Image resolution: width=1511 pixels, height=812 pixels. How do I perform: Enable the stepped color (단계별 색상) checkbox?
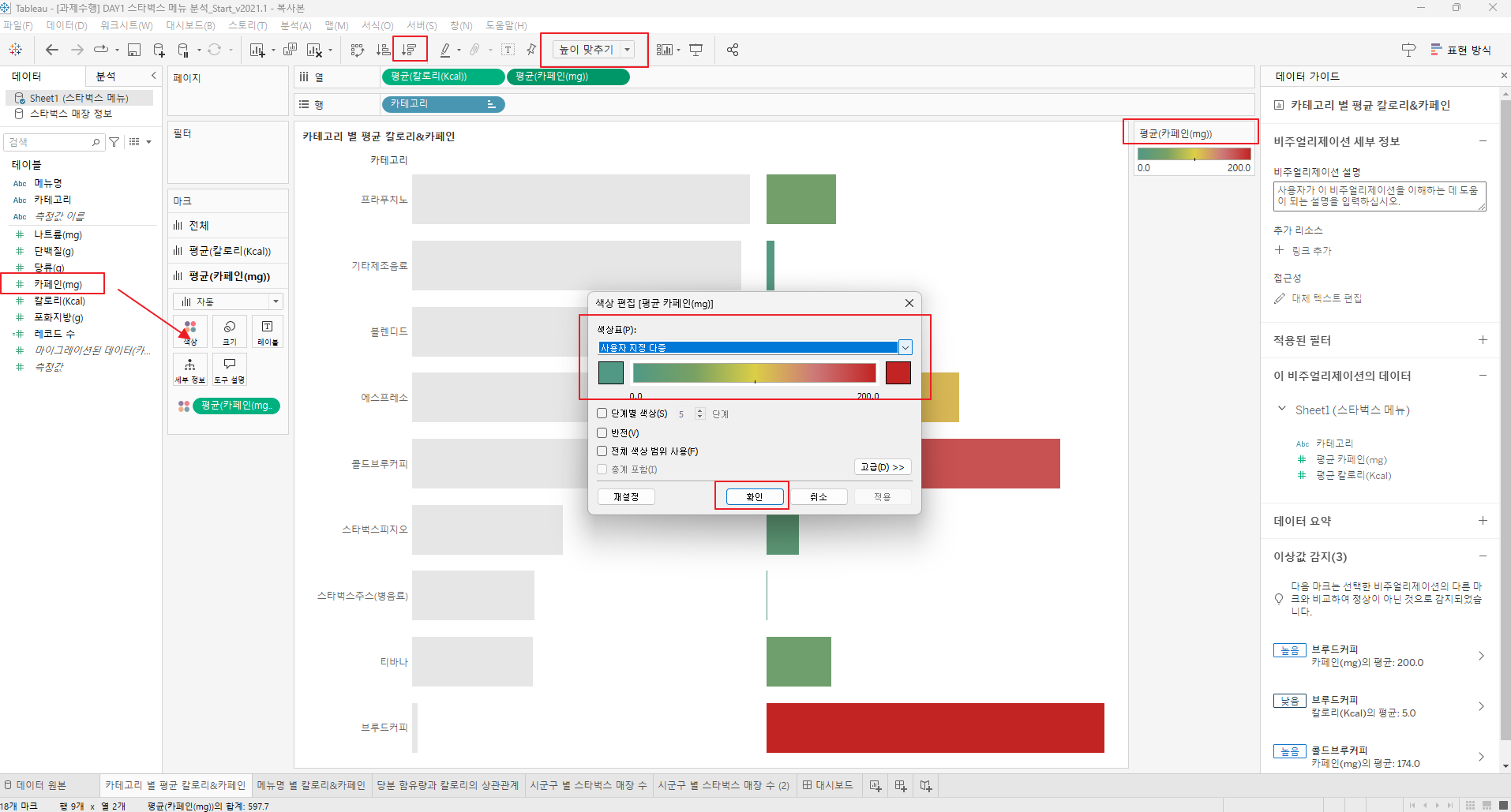pyautogui.click(x=602, y=413)
